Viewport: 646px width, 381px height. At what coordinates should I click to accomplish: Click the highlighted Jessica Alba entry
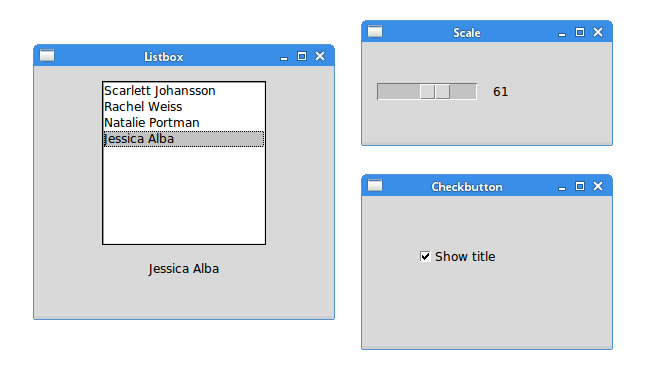184,139
